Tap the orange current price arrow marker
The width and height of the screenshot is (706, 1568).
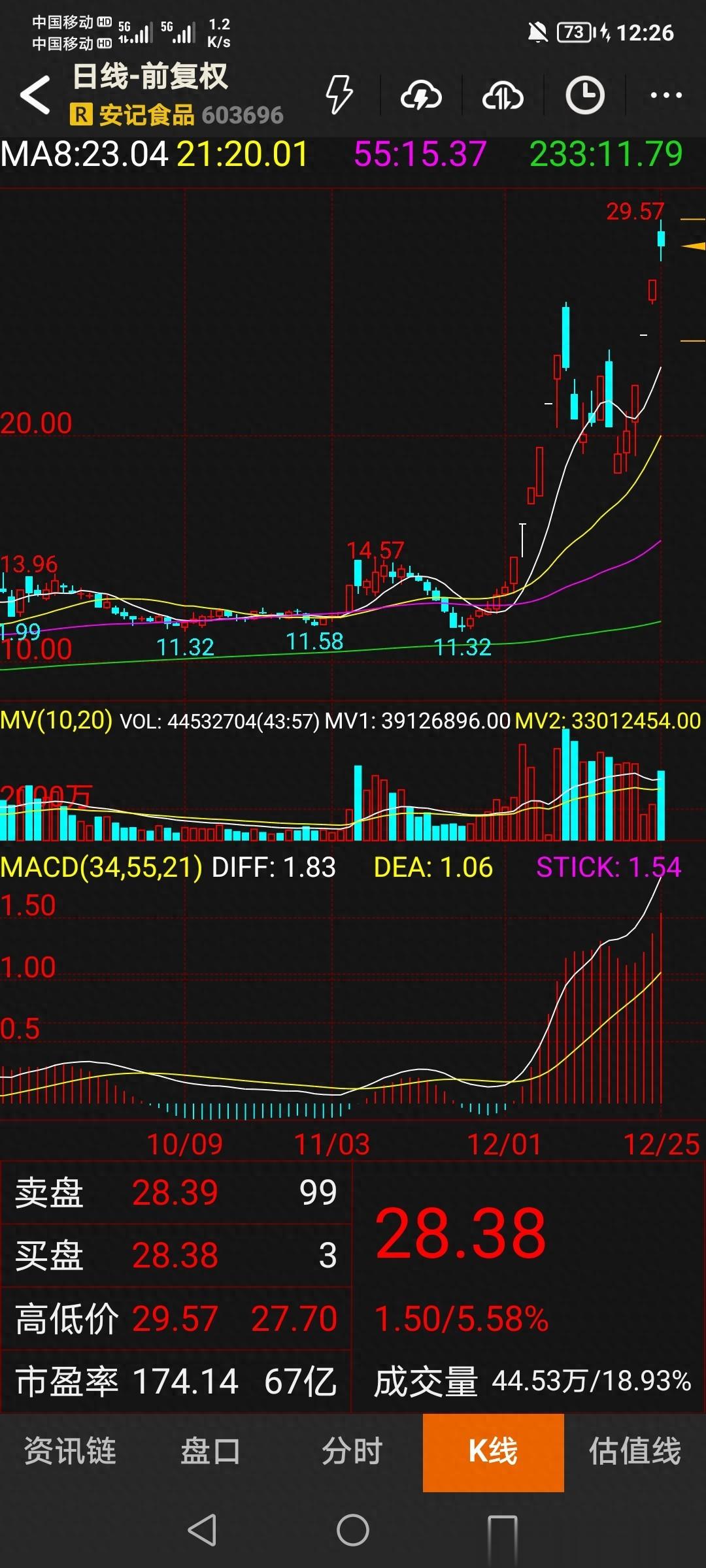pyautogui.click(x=693, y=246)
